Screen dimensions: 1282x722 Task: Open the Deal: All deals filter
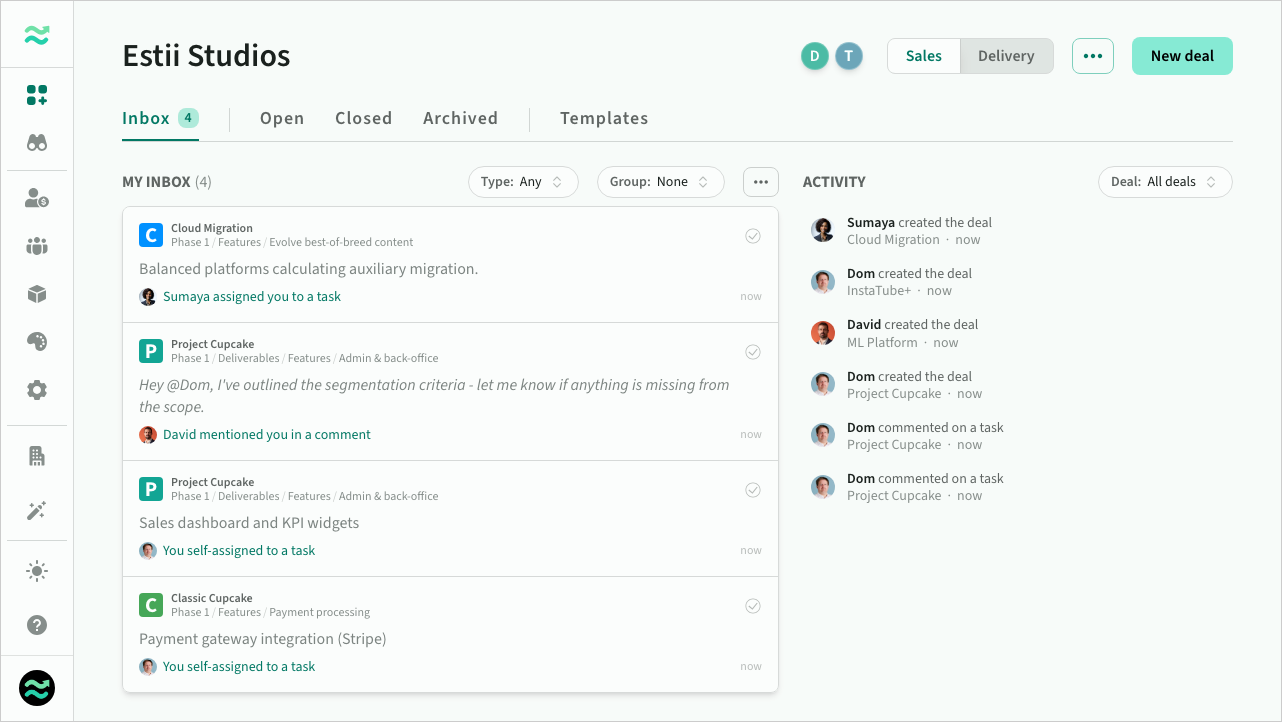point(1165,182)
